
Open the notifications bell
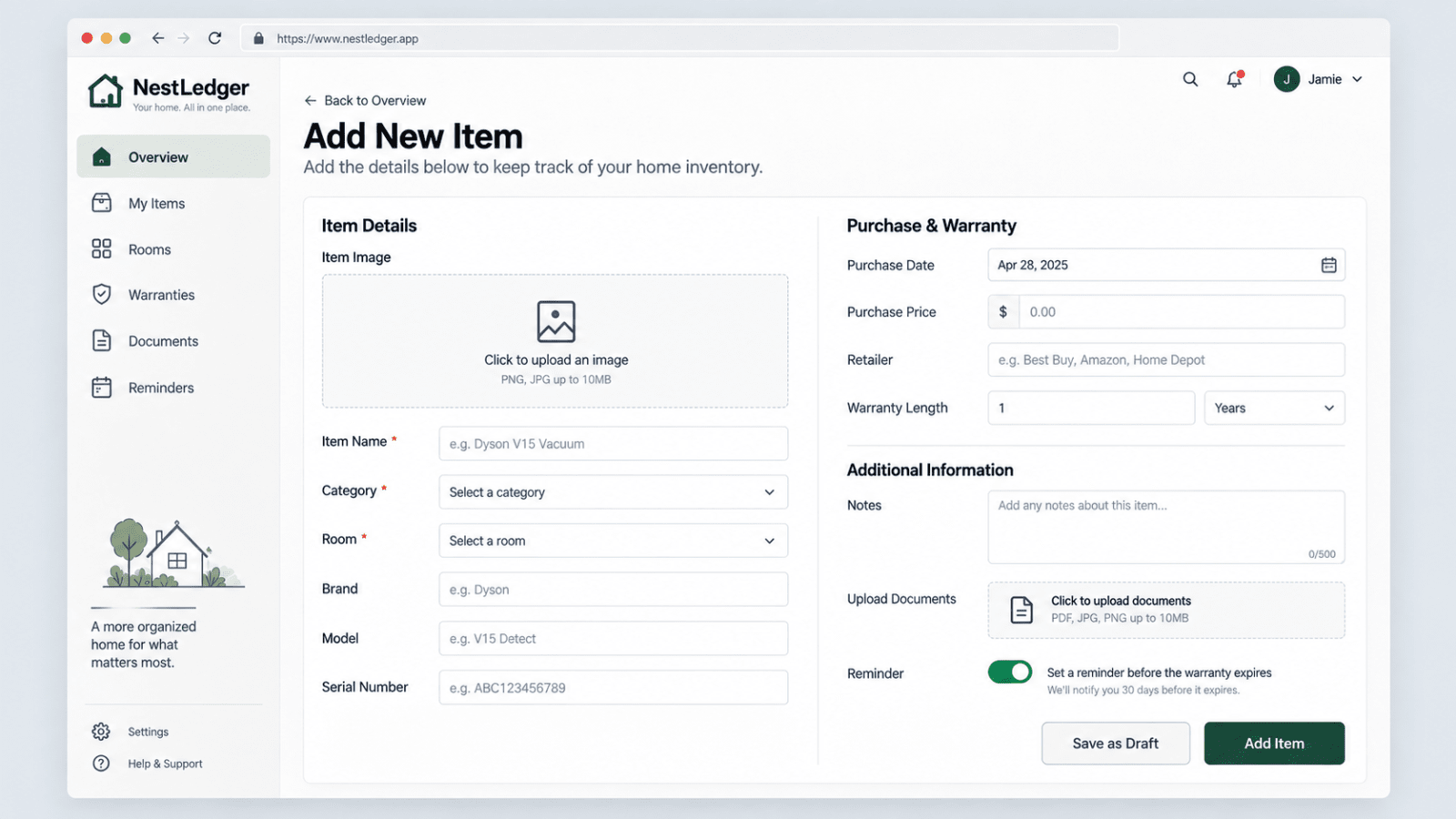(1234, 79)
